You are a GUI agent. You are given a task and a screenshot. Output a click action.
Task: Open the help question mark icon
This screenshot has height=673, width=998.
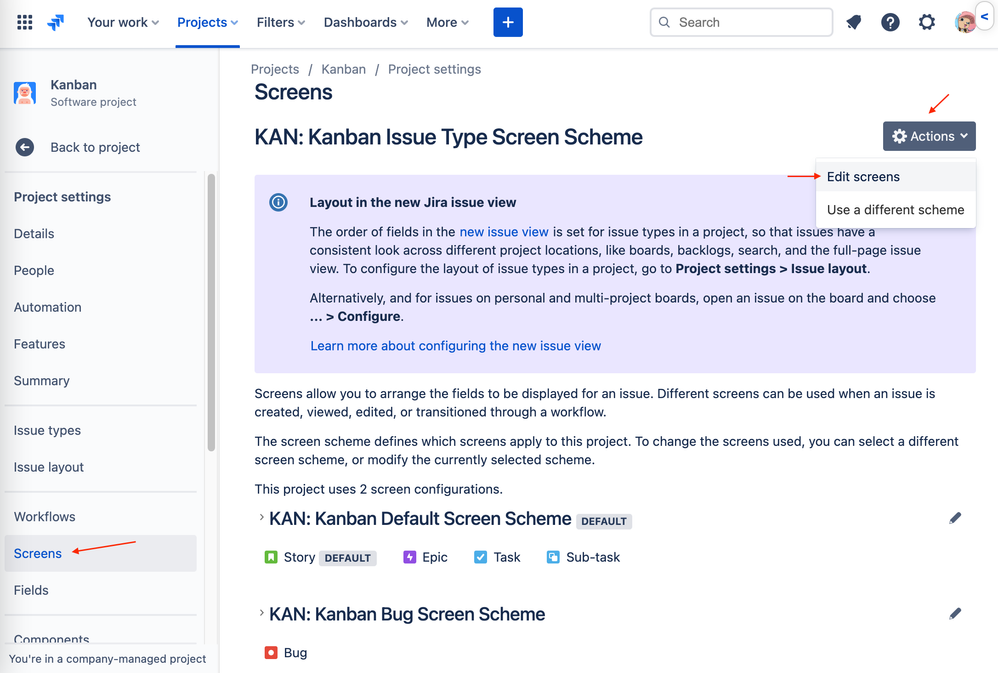coord(890,22)
